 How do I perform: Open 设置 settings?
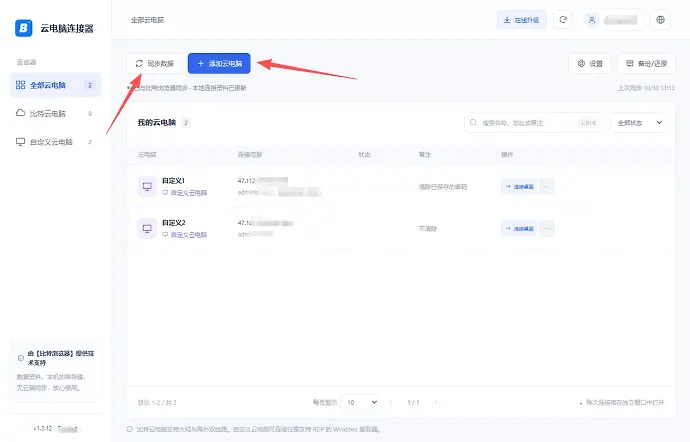[x=590, y=64]
